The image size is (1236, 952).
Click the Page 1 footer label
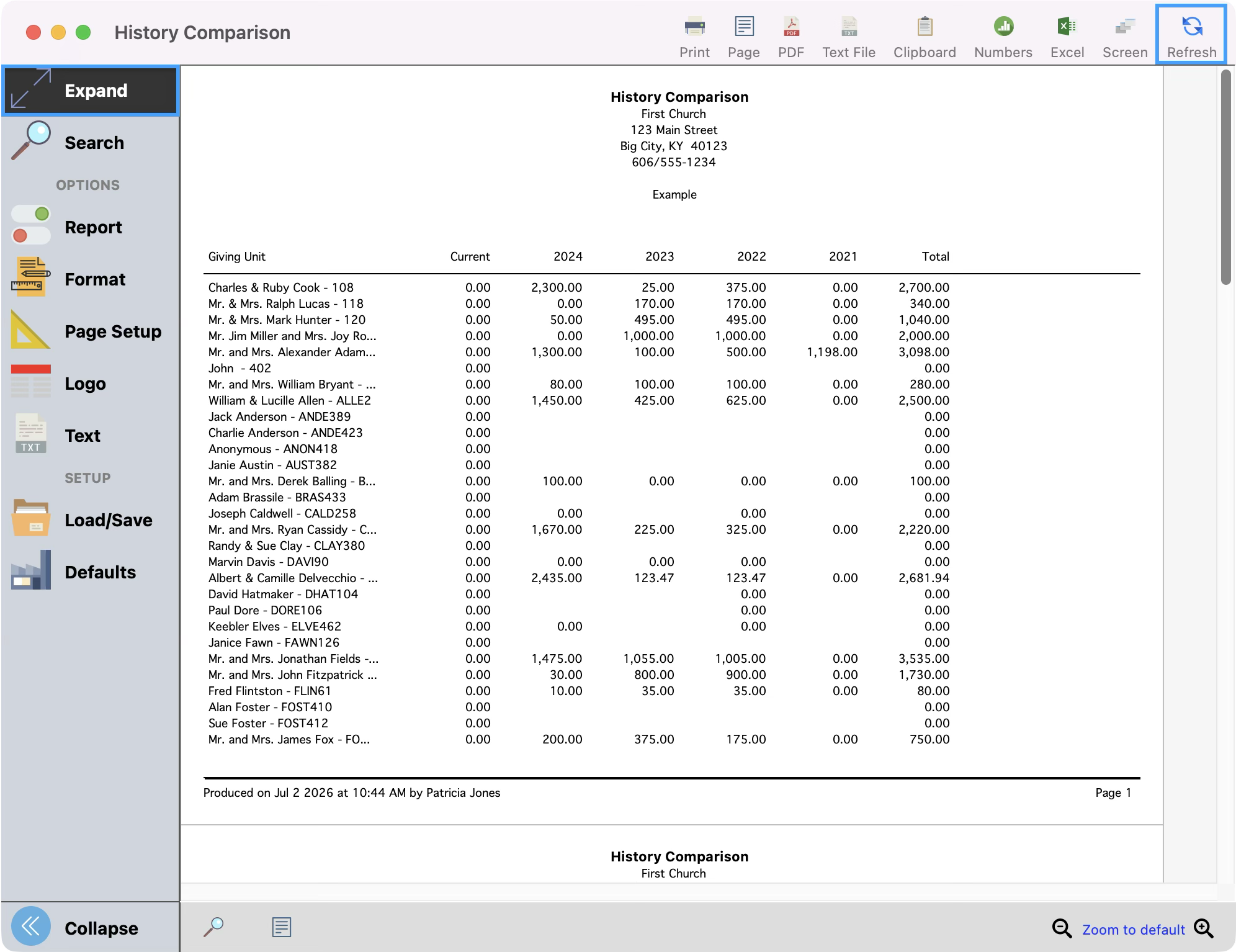click(1113, 793)
